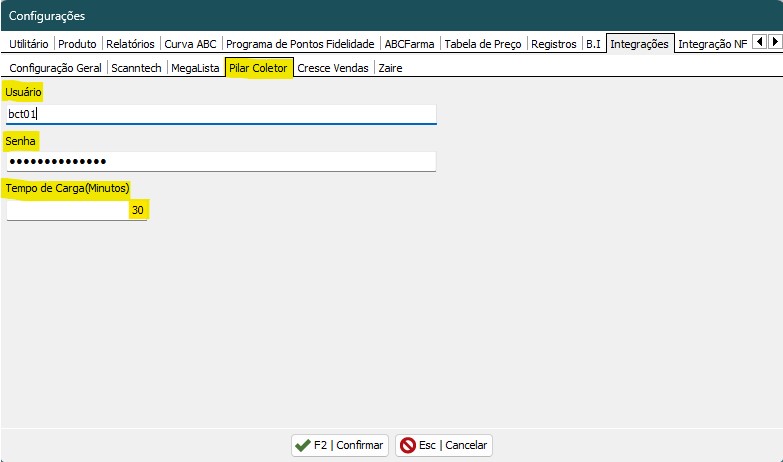The height and width of the screenshot is (462, 783).
Task: Go to the Relatórios tab
Action: pyautogui.click(x=130, y=44)
